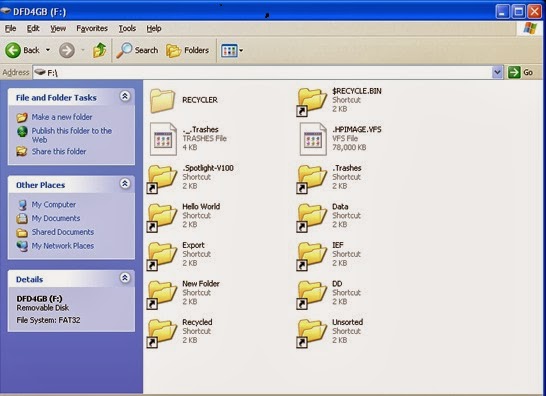546x396 pixels.
Task: Select the RECYCLER folder icon
Action: [x=162, y=100]
